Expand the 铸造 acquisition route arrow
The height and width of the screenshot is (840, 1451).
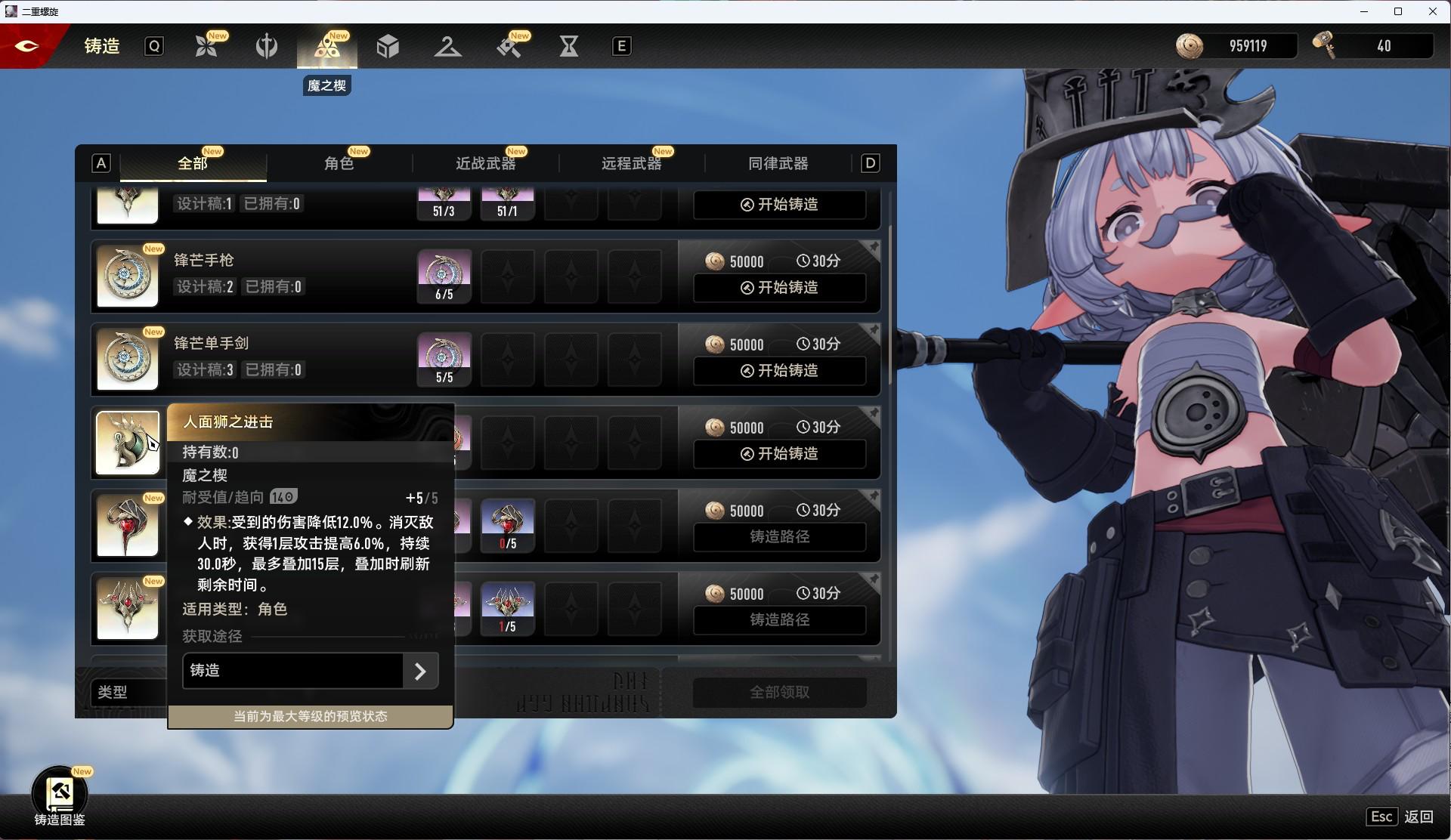point(420,671)
